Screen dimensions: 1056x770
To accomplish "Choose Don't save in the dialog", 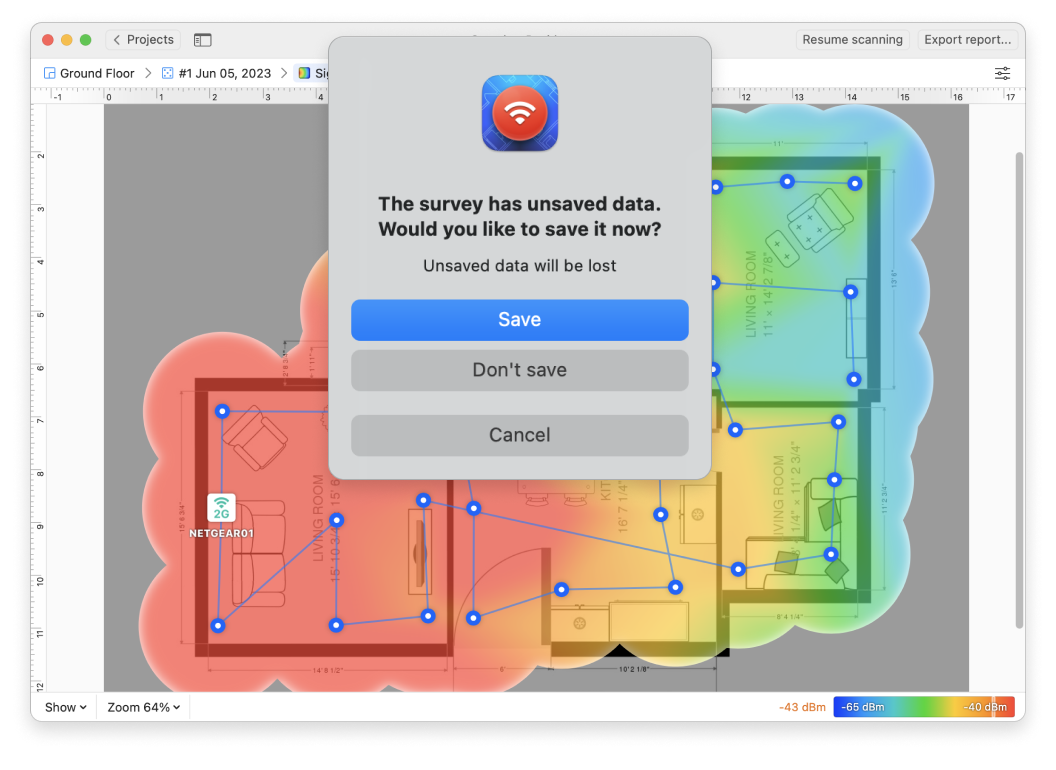I will click(x=519, y=370).
